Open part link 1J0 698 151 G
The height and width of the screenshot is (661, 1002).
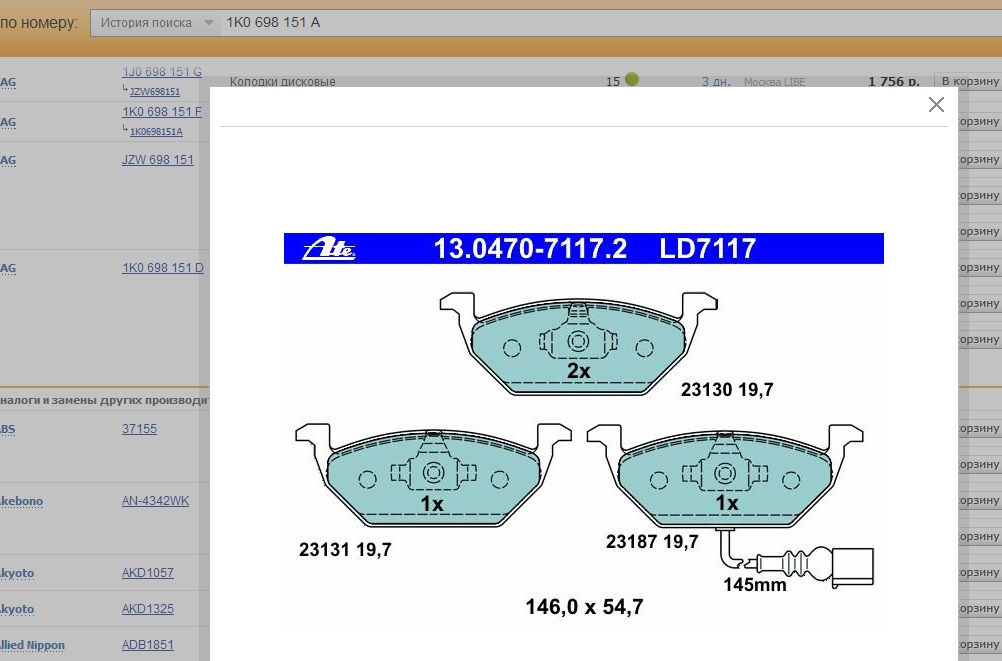tap(162, 72)
